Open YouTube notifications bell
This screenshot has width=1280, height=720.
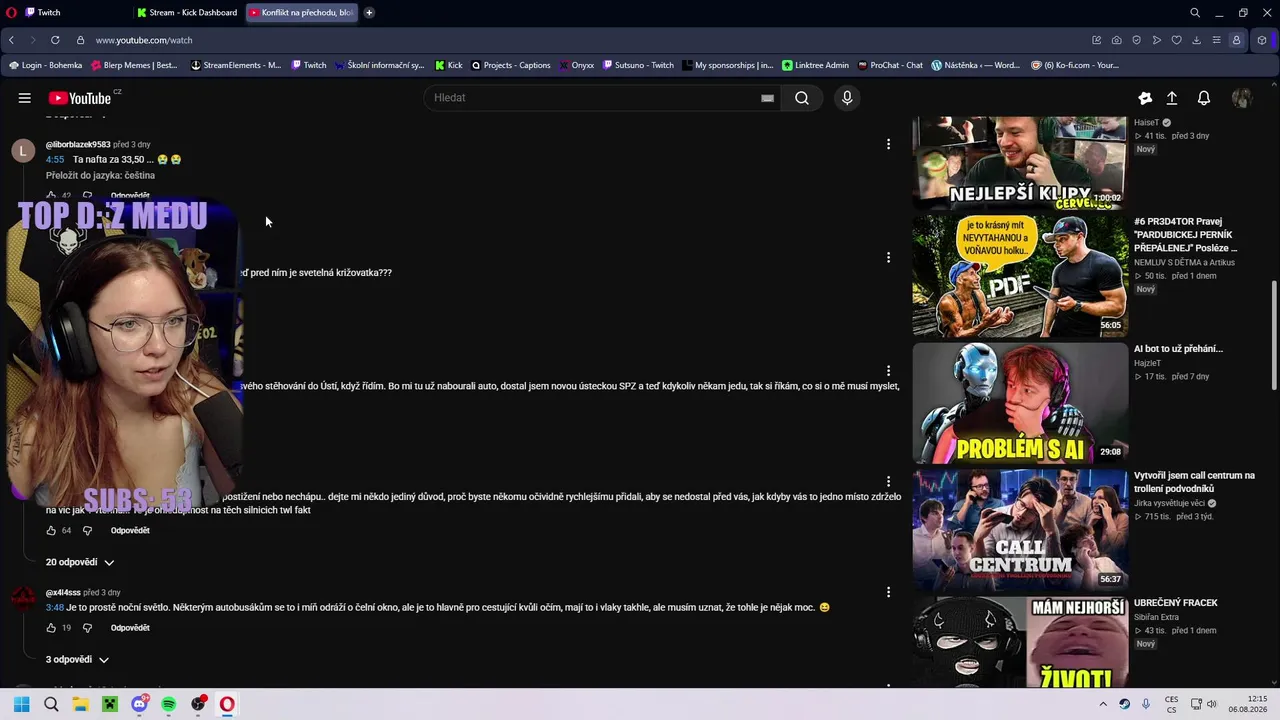coord(1204,98)
